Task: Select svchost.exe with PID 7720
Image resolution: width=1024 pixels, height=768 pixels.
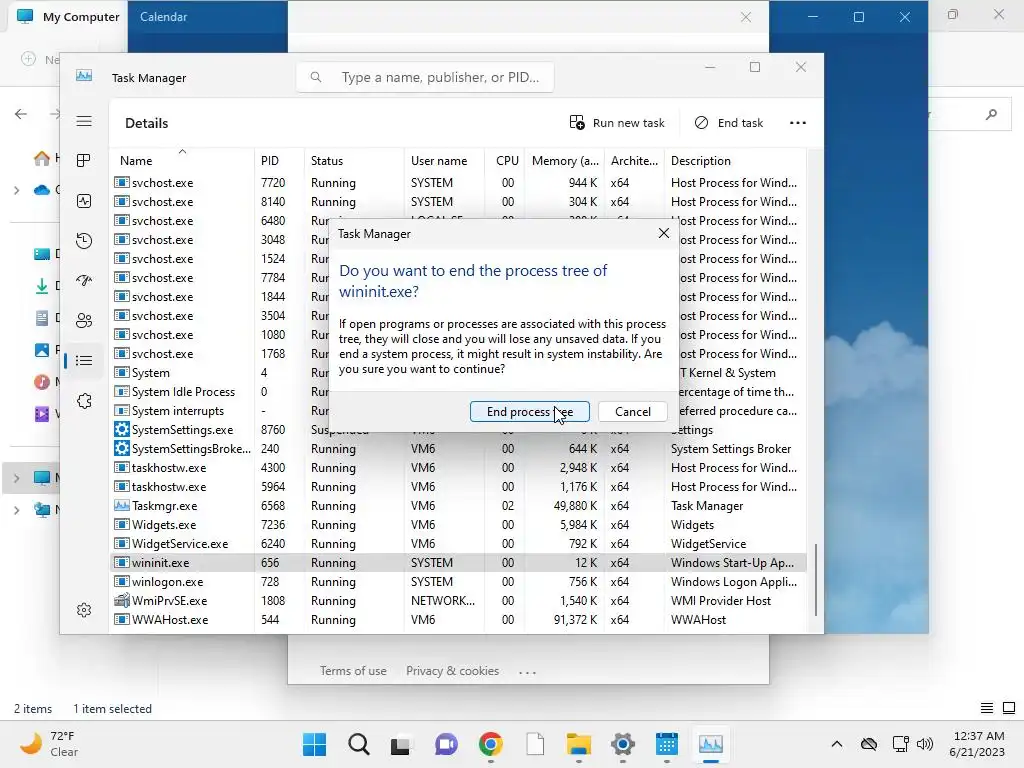Action: point(460,183)
